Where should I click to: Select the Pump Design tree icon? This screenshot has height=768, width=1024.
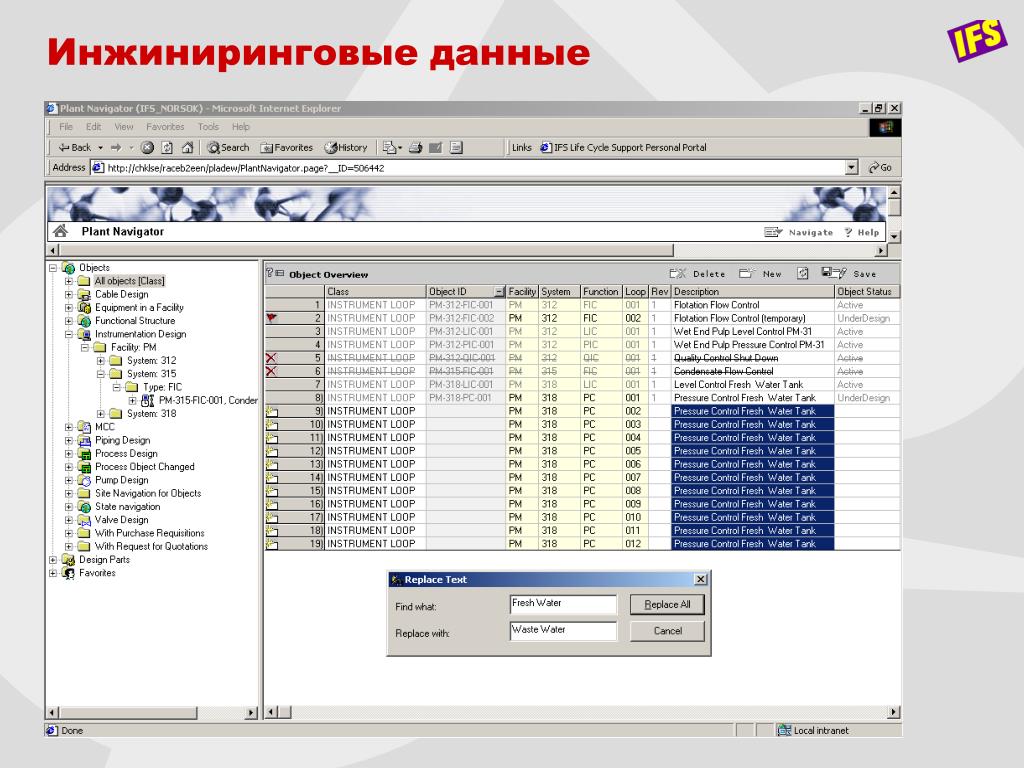point(84,481)
